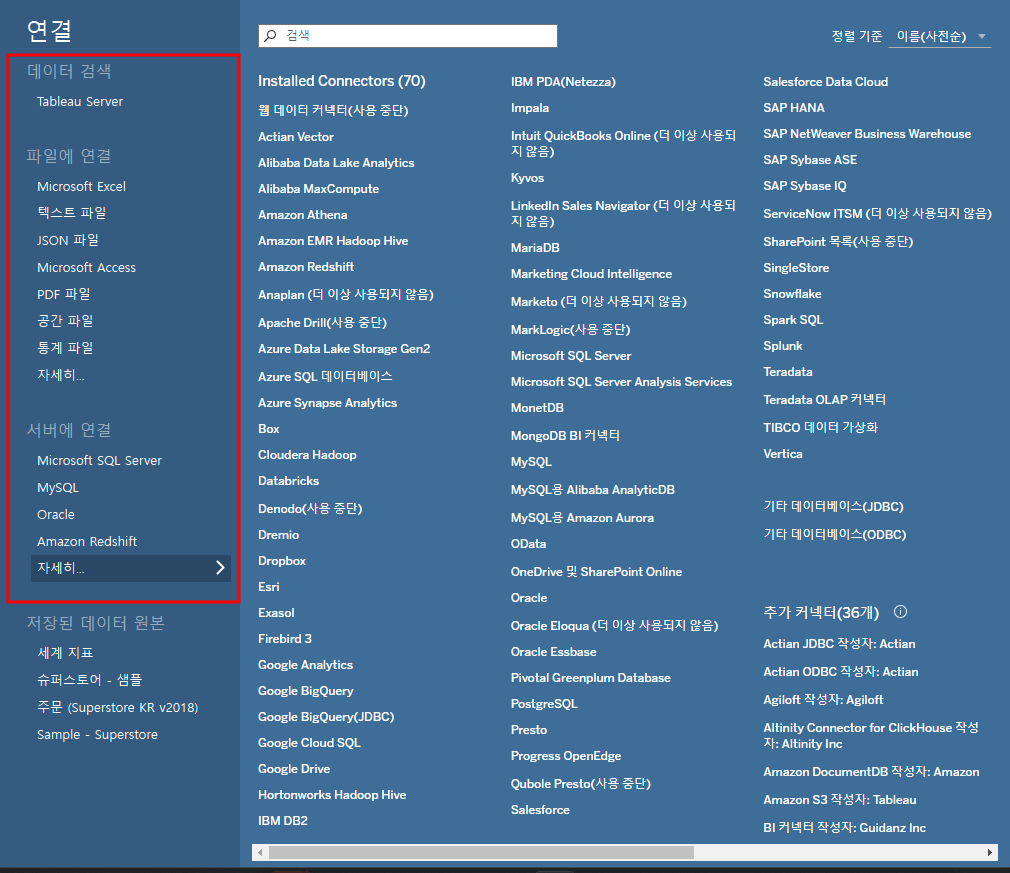Select PostgreSQL connector
Viewport: 1010px width, 873px height.
click(x=544, y=704)
